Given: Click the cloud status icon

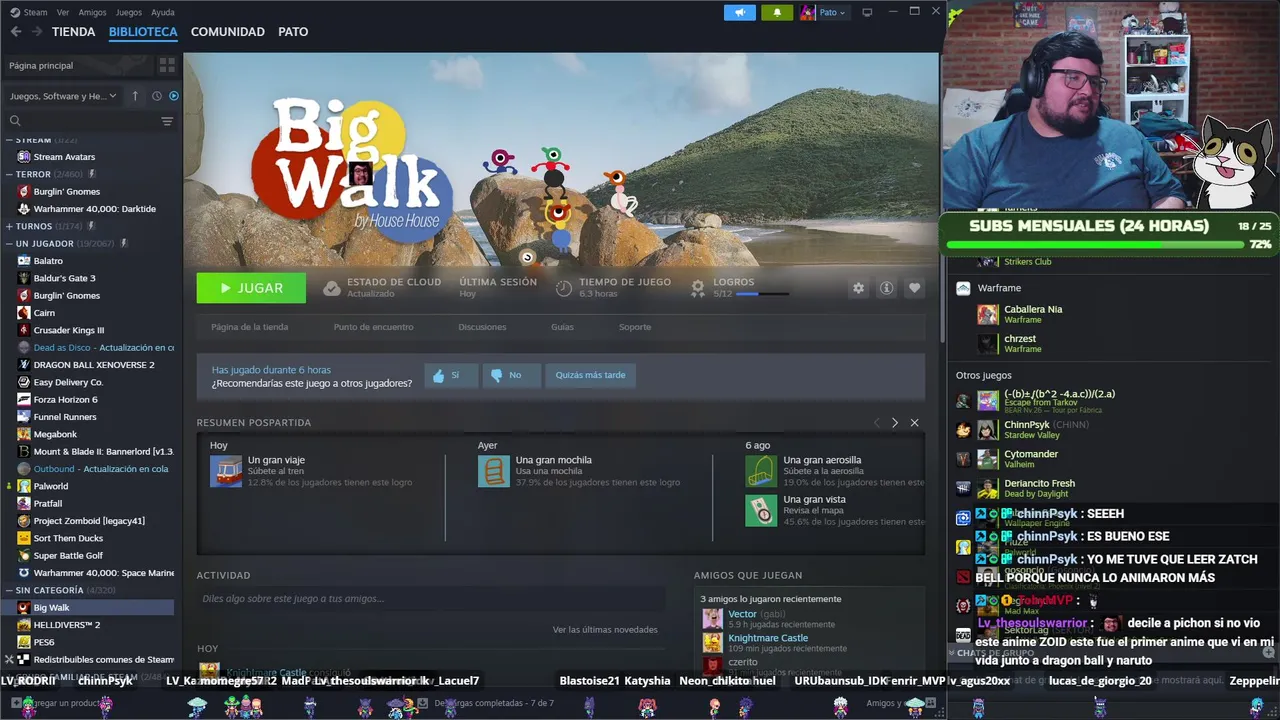Looking at the screenshot, I should coord(332,288).
